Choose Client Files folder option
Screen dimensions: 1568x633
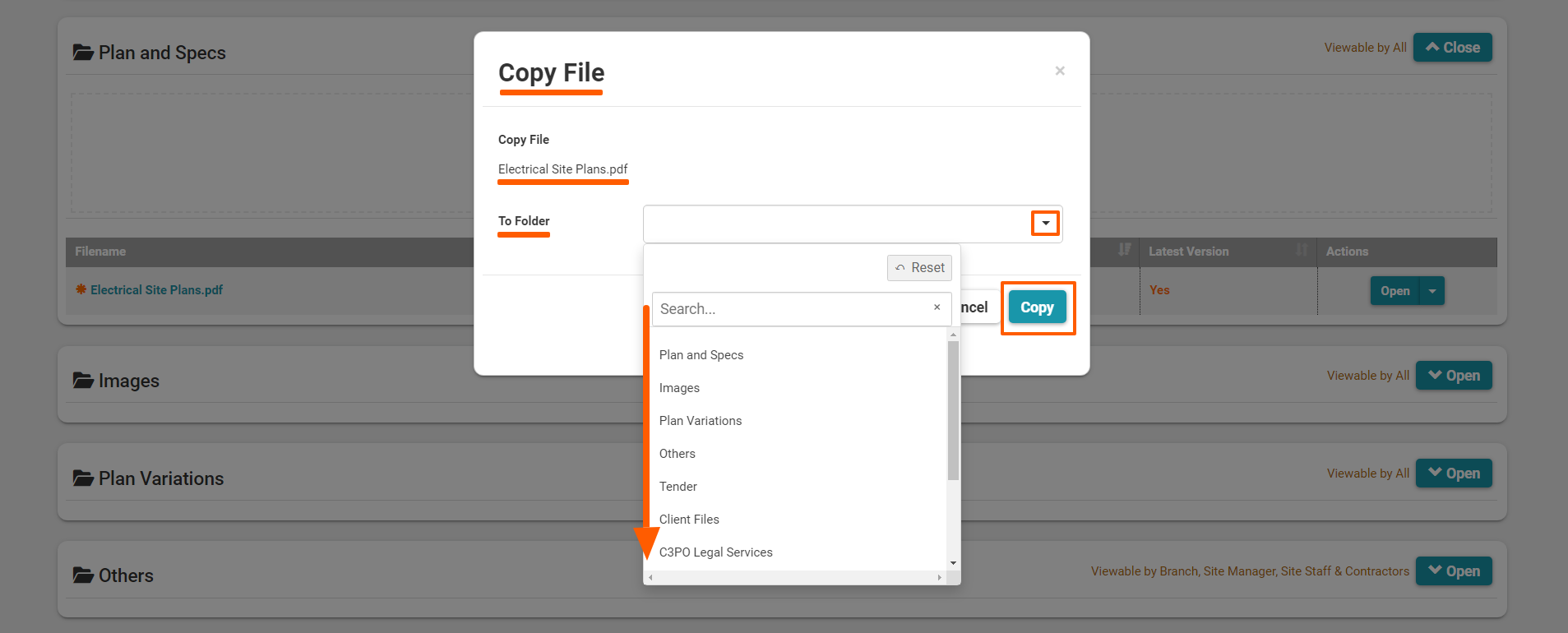click(x=689, y=520)
